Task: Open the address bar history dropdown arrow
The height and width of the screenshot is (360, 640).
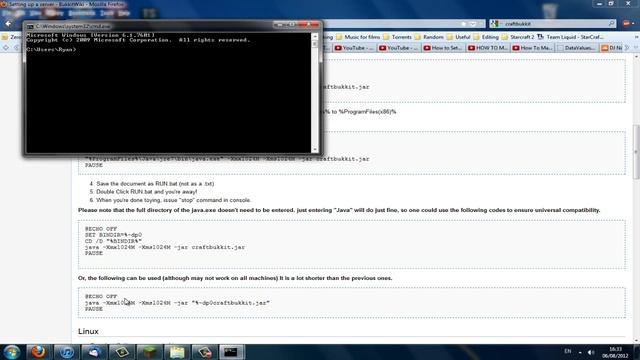Action: 473,24
